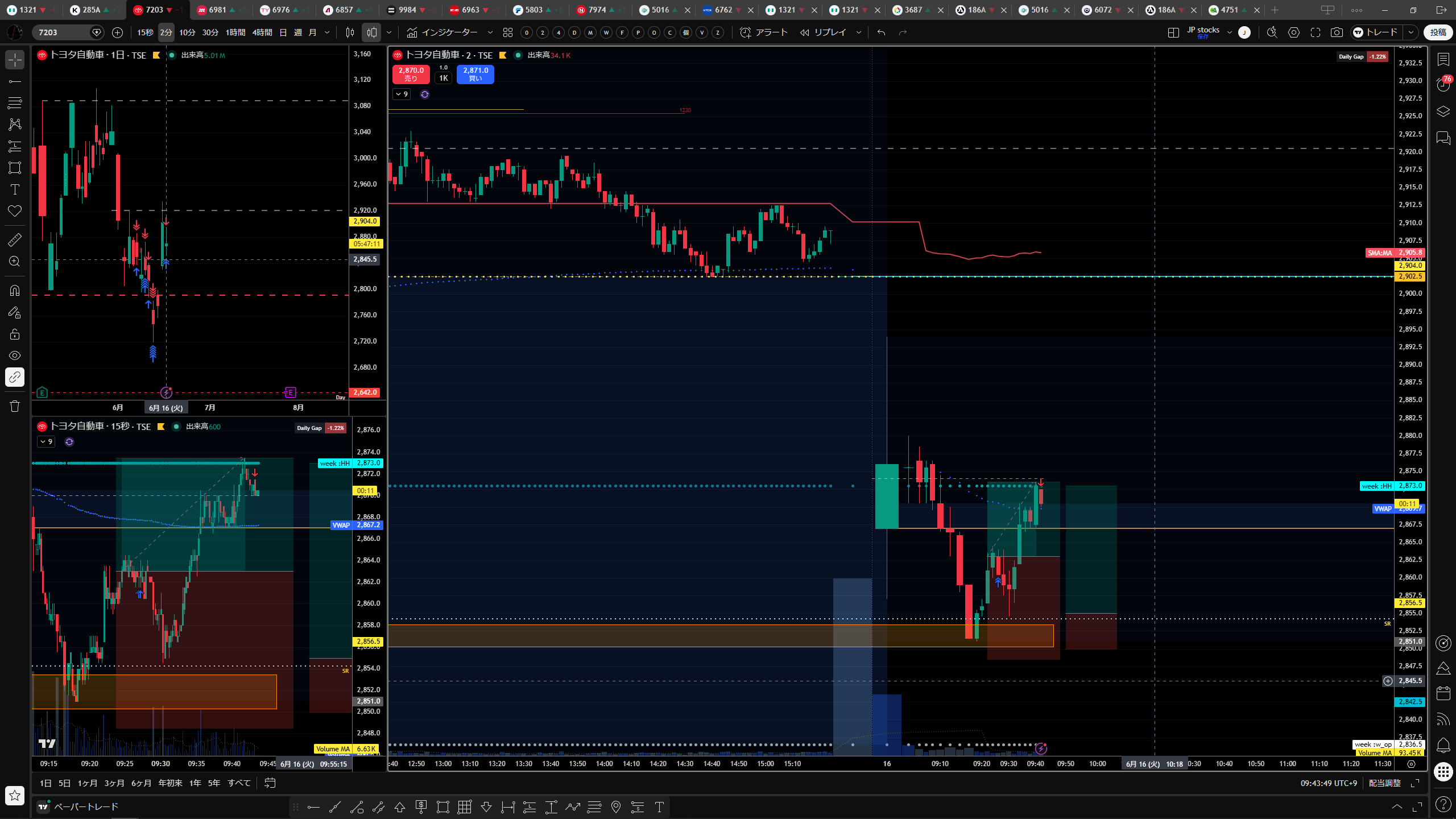
Task: Select the trend line drawing tool
Action: tap(15, 81)
